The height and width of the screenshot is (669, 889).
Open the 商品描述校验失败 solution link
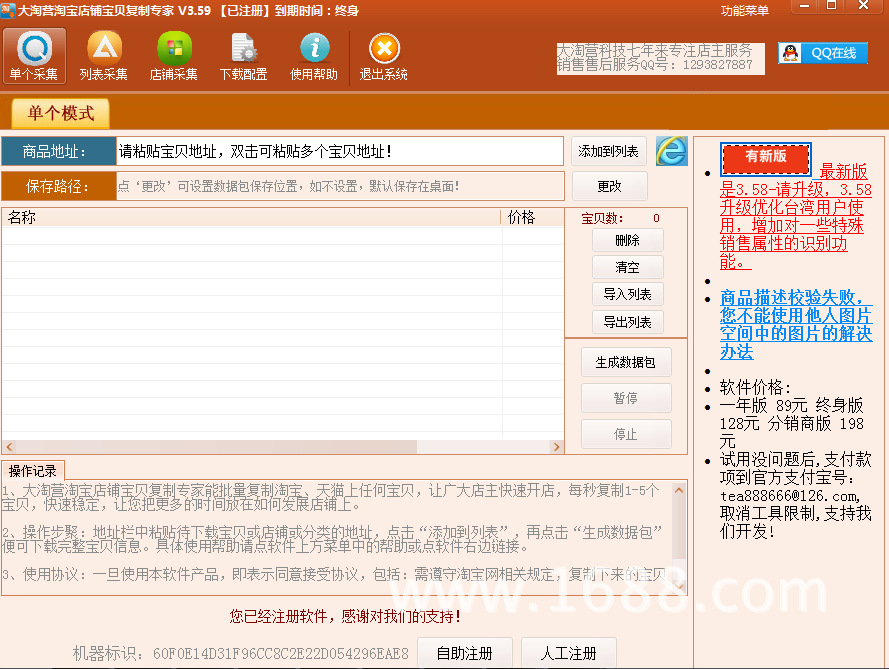[x=795, y=324]
